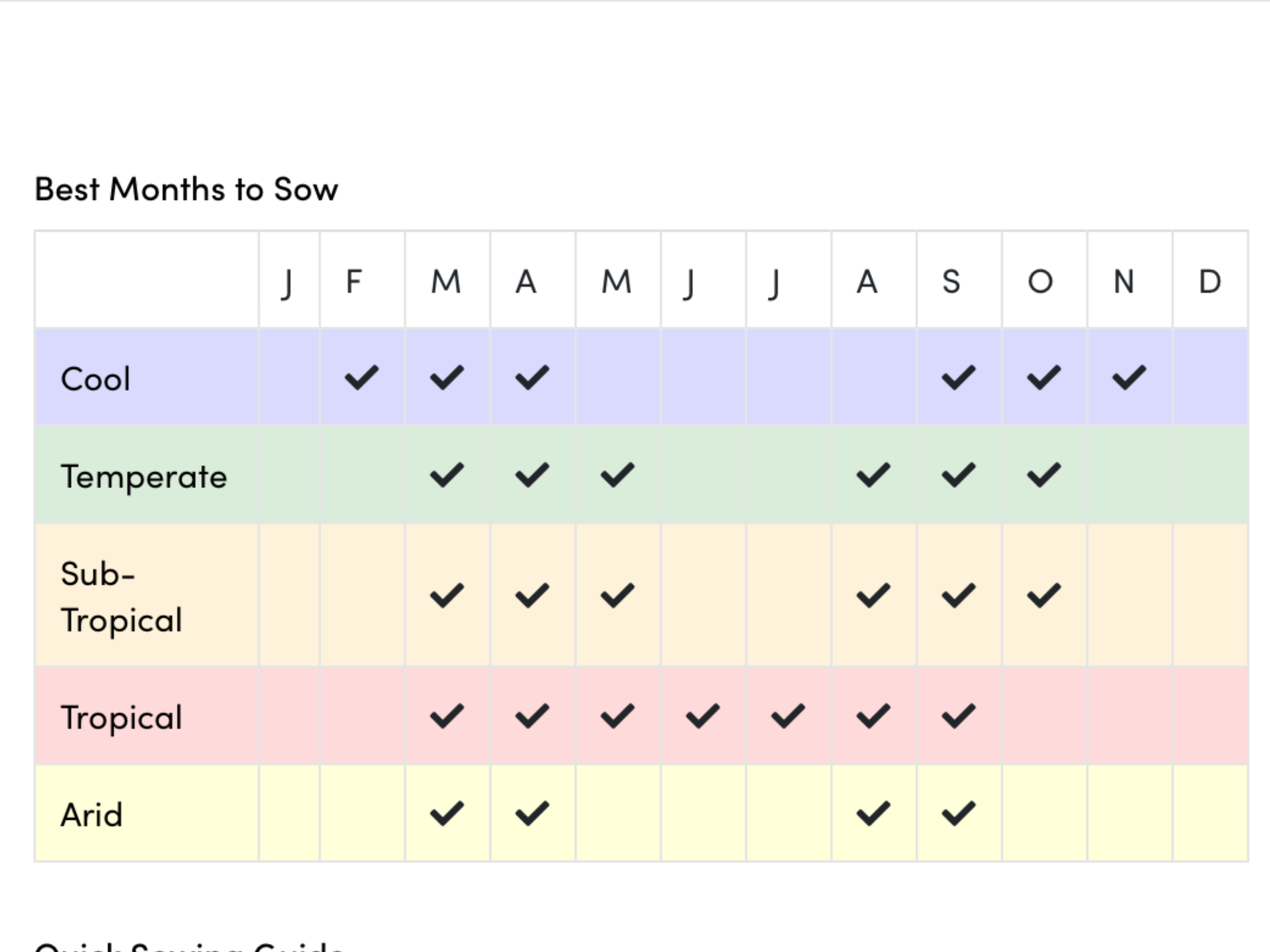This screenshot has width=1270, height=952.
Task: Click the Tropical row June checkmark
Action: (703, 716)
